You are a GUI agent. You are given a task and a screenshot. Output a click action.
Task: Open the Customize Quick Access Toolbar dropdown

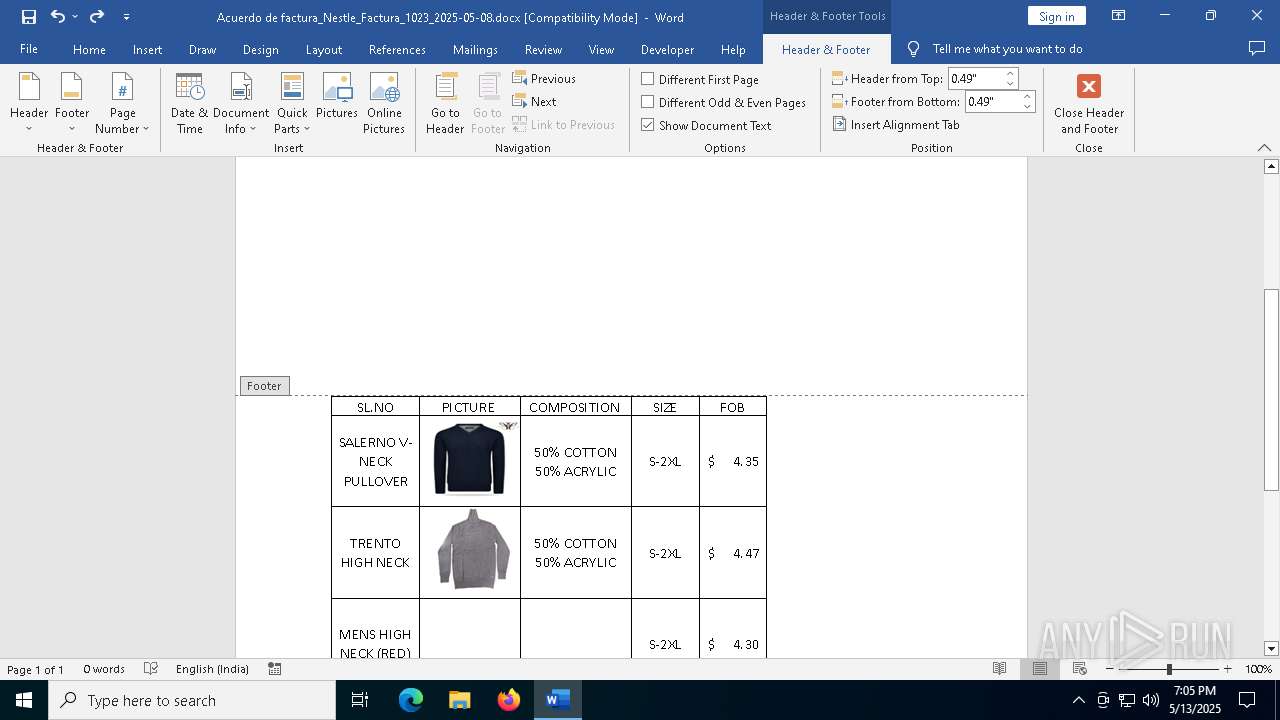point(126,17)
